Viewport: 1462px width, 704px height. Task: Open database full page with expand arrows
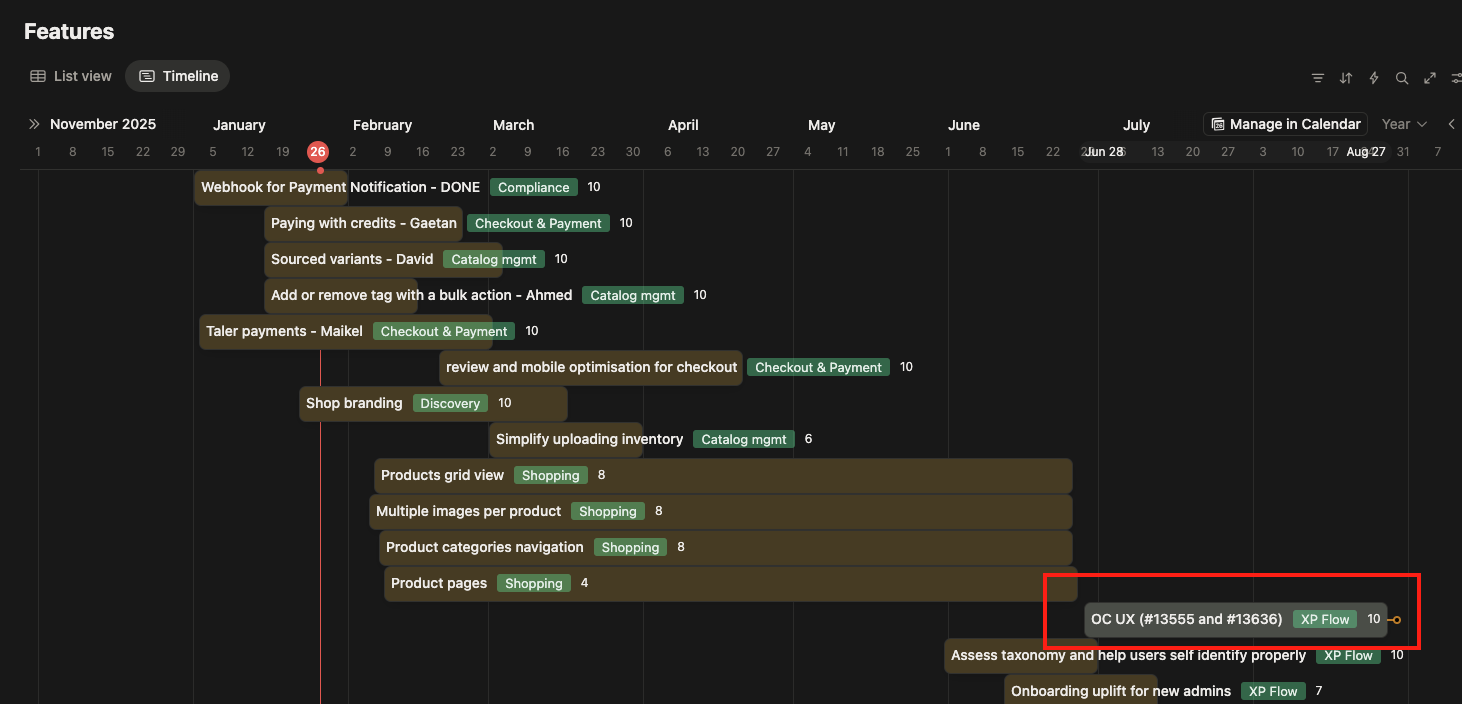pos(1430,78)
